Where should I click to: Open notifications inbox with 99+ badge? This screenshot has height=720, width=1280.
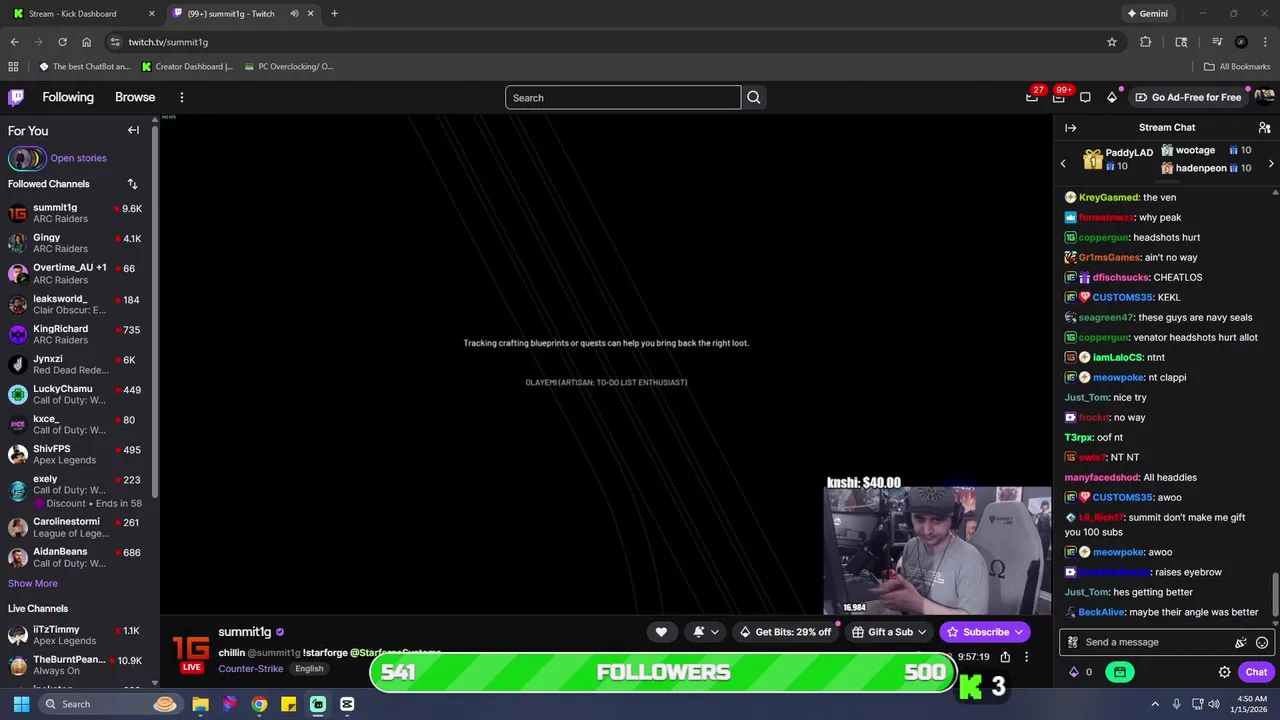(1059, 97)
